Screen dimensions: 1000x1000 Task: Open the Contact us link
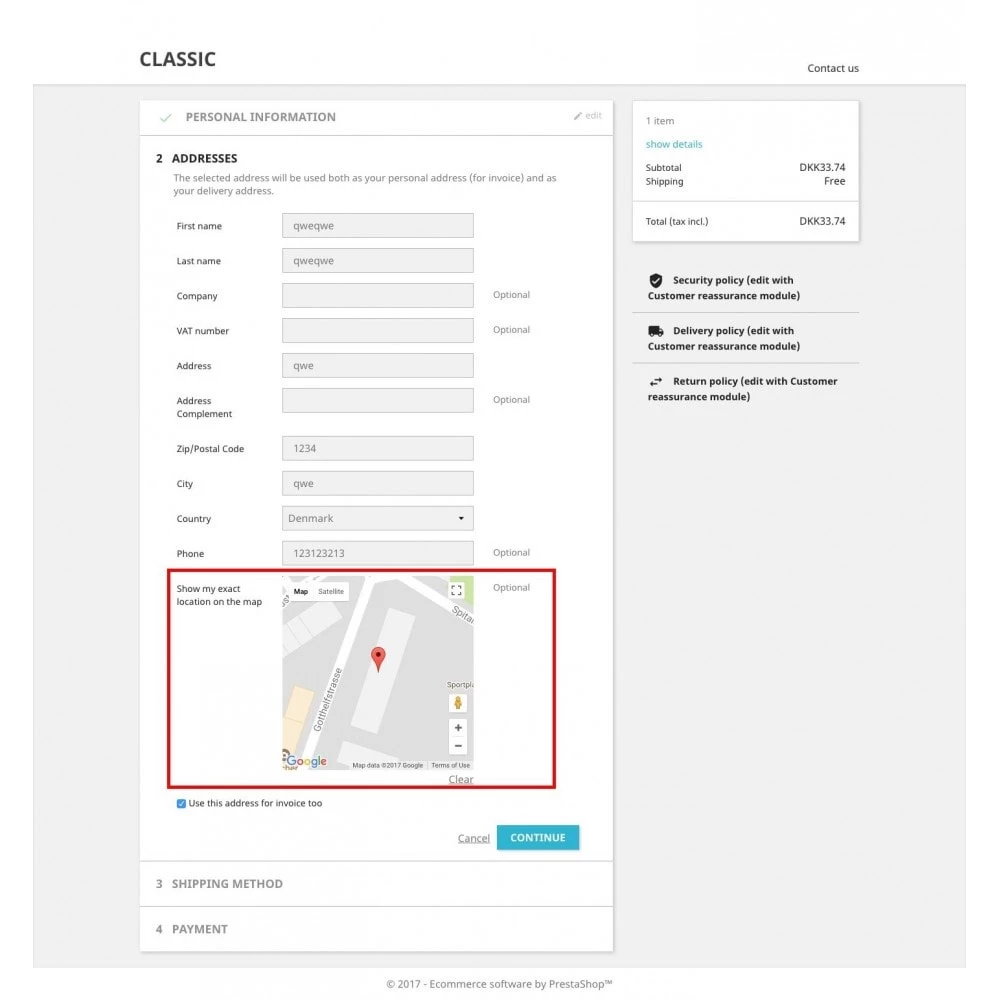tap(832, 68)
